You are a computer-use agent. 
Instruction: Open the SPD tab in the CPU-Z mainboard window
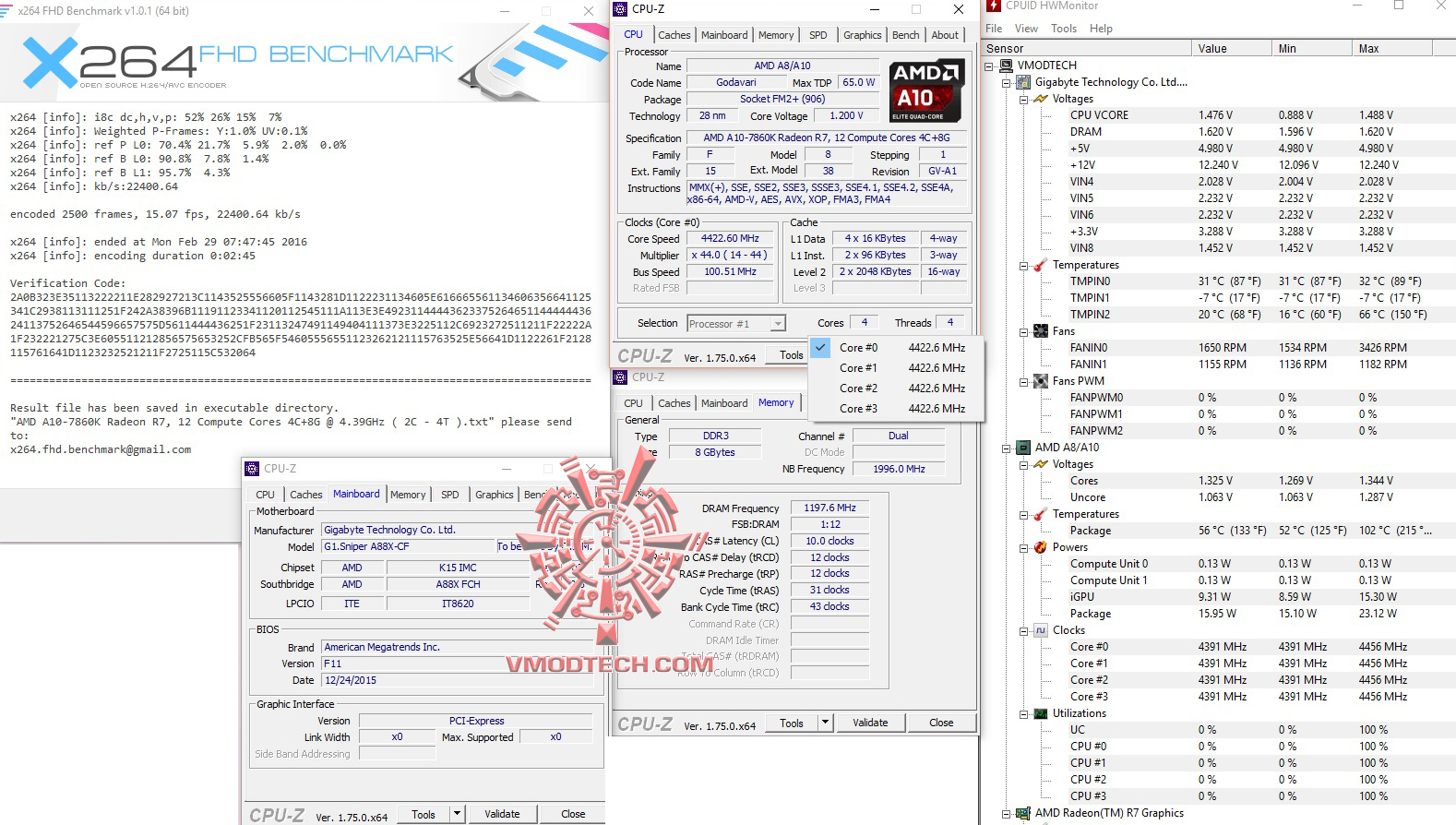[450, 495]
